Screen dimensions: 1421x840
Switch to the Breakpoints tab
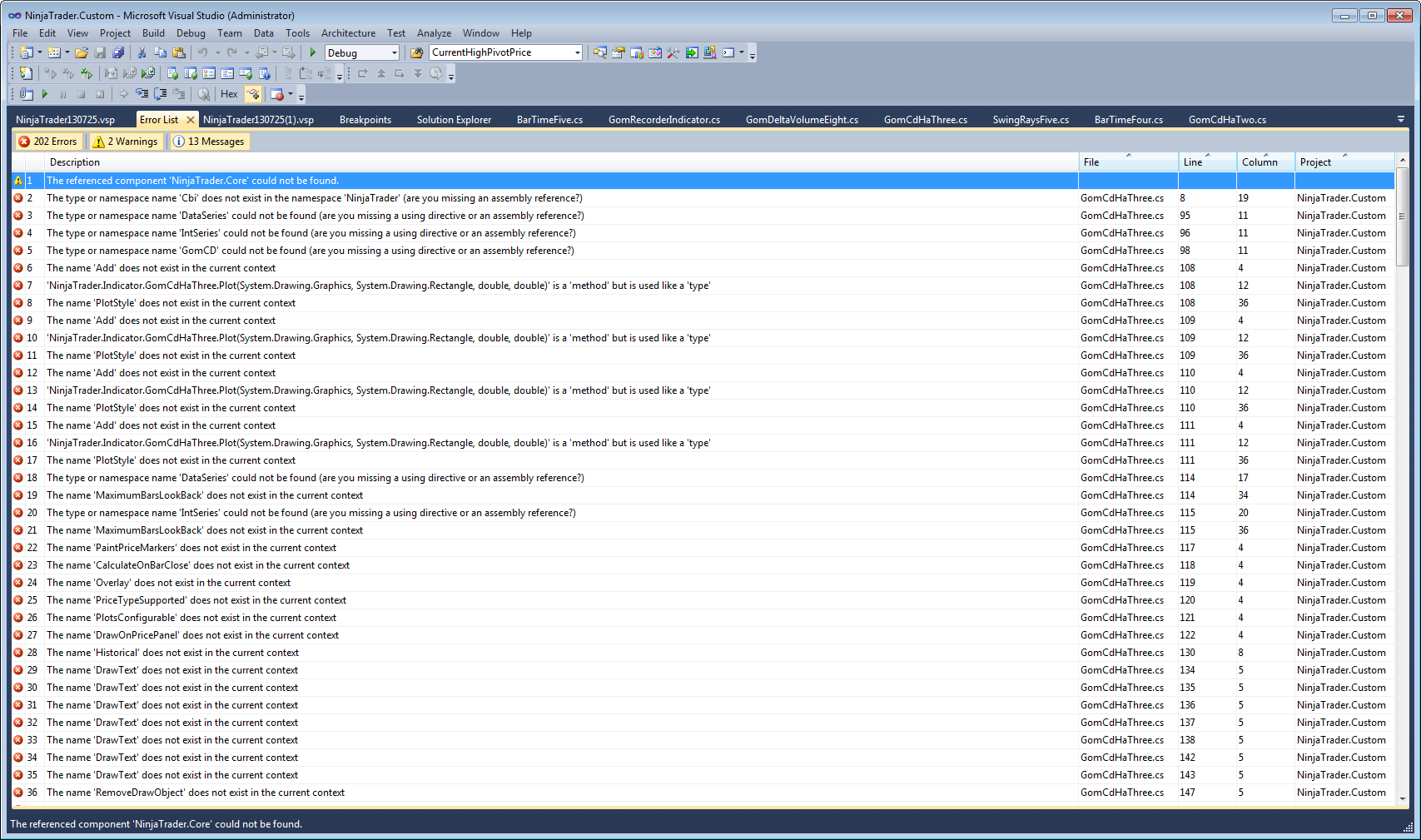coord(365,120)
